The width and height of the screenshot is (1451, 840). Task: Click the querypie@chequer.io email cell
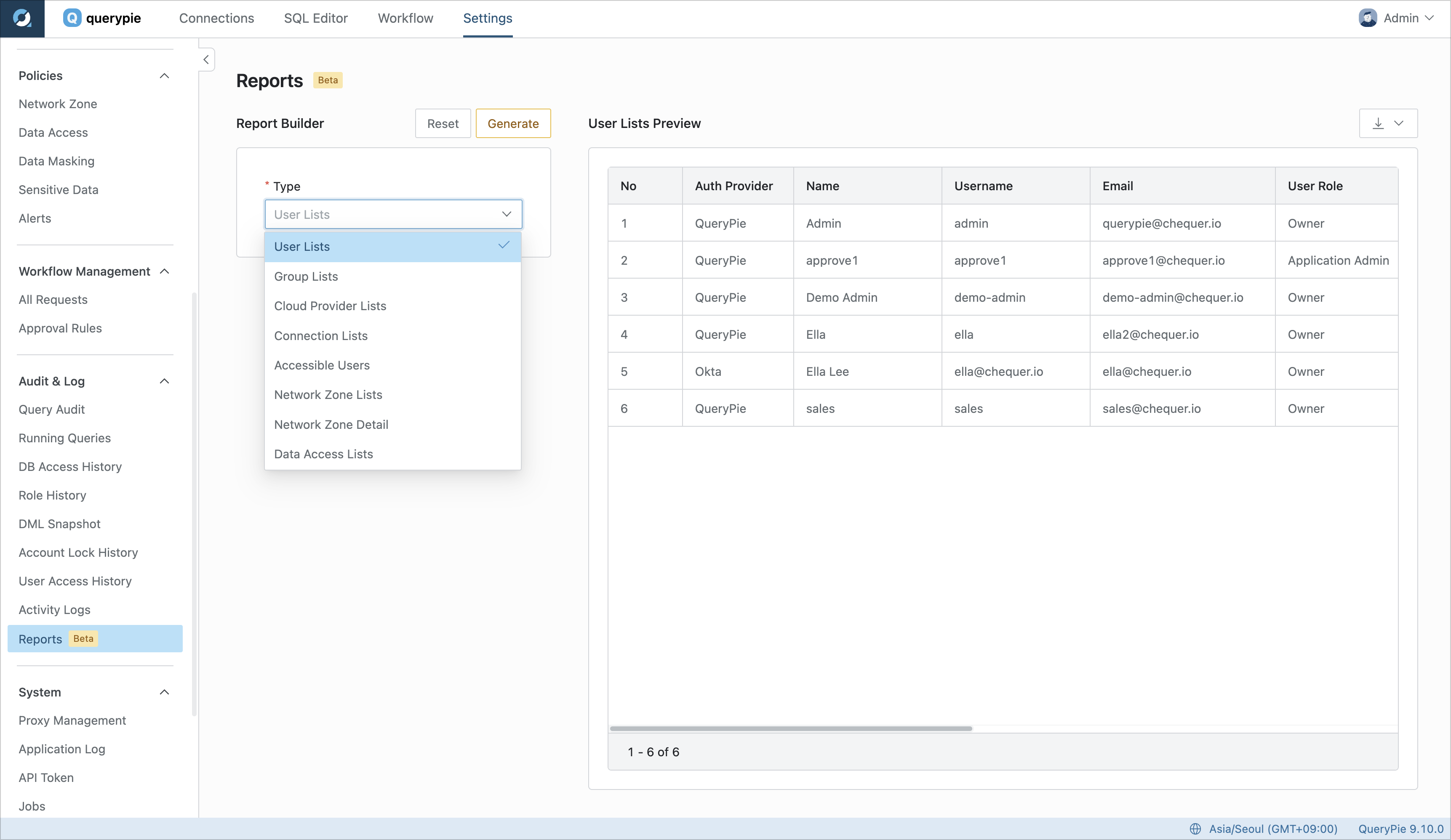1182,223
